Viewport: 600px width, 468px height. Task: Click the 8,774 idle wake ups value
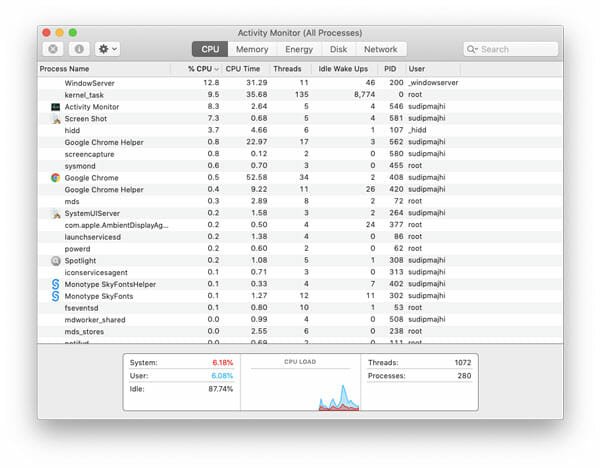tap(364, 95)
